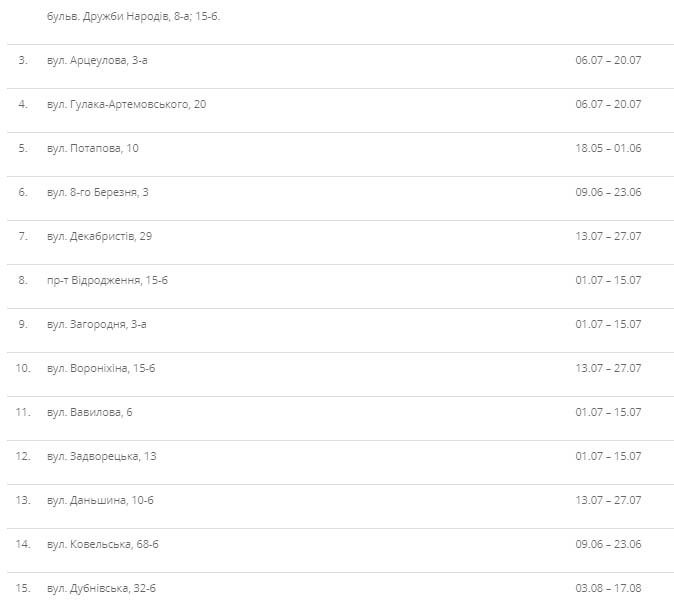Click the вул. Ковельська, 68-б address
Image resolution: width=674 pixels, height=608 pixels.
(x=103, y=544)
